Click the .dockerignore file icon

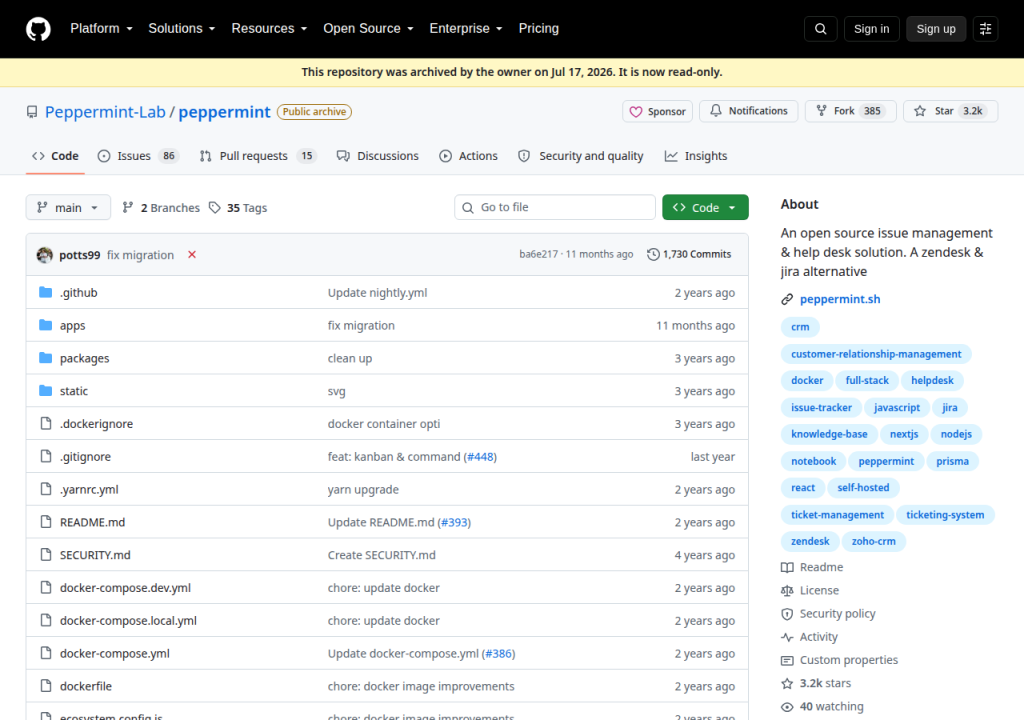pos(46,423)
